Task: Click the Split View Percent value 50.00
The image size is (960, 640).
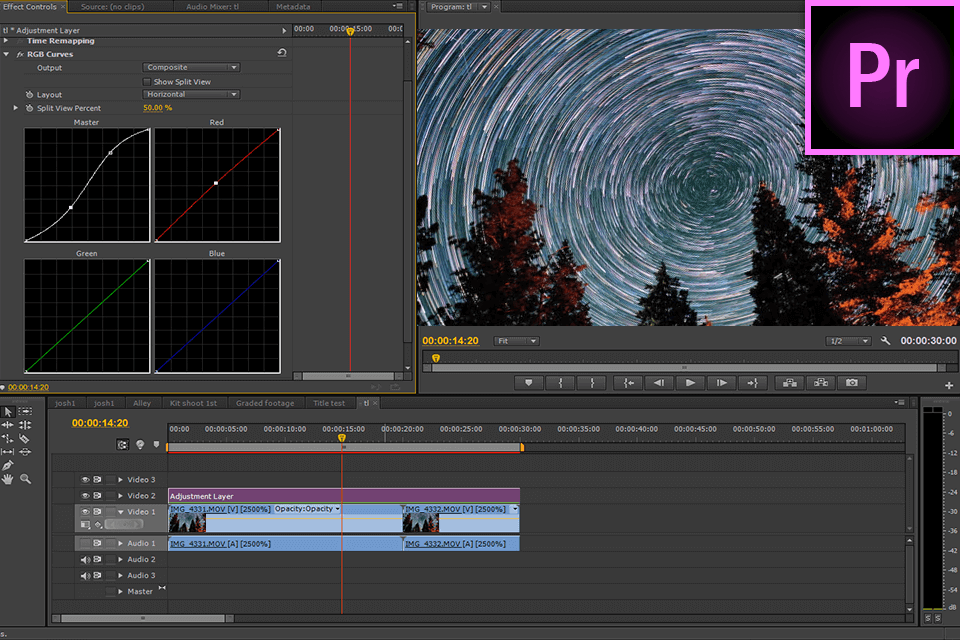Action: [154, 108]
